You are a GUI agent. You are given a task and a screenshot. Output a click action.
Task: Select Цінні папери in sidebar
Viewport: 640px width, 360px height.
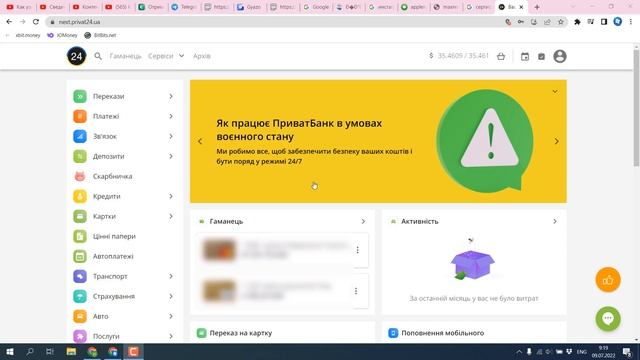click(x=114, y=236)
